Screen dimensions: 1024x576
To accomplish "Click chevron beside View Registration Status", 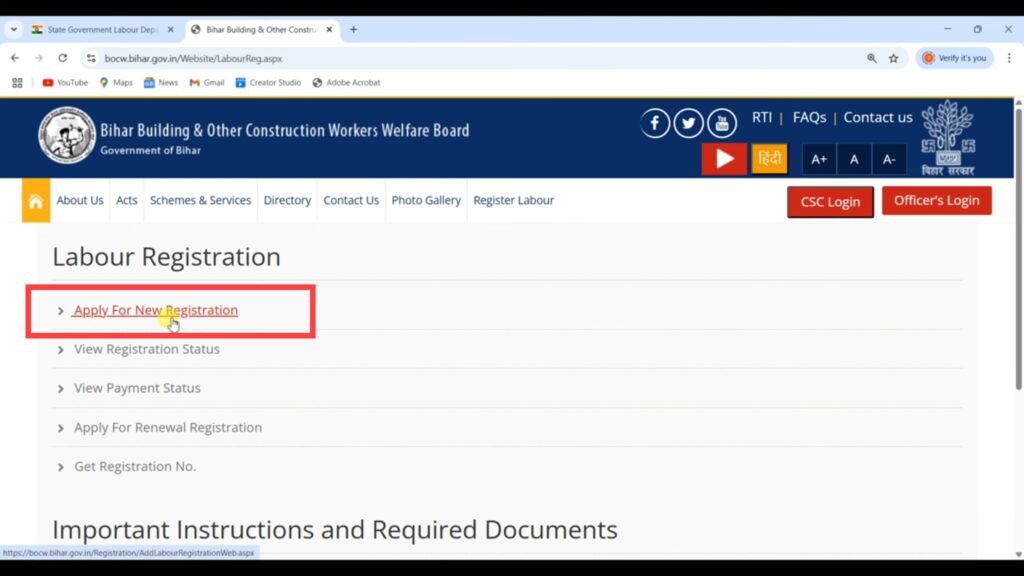I will [x=61, y=350].
